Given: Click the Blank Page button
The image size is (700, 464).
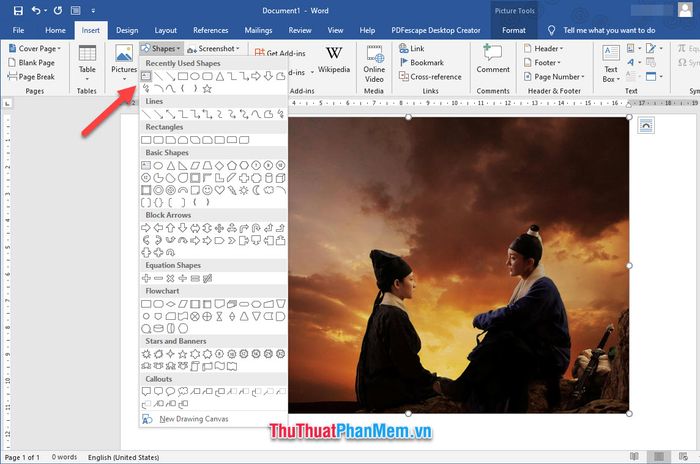Looking at the screenshot, I should [31, 63].
